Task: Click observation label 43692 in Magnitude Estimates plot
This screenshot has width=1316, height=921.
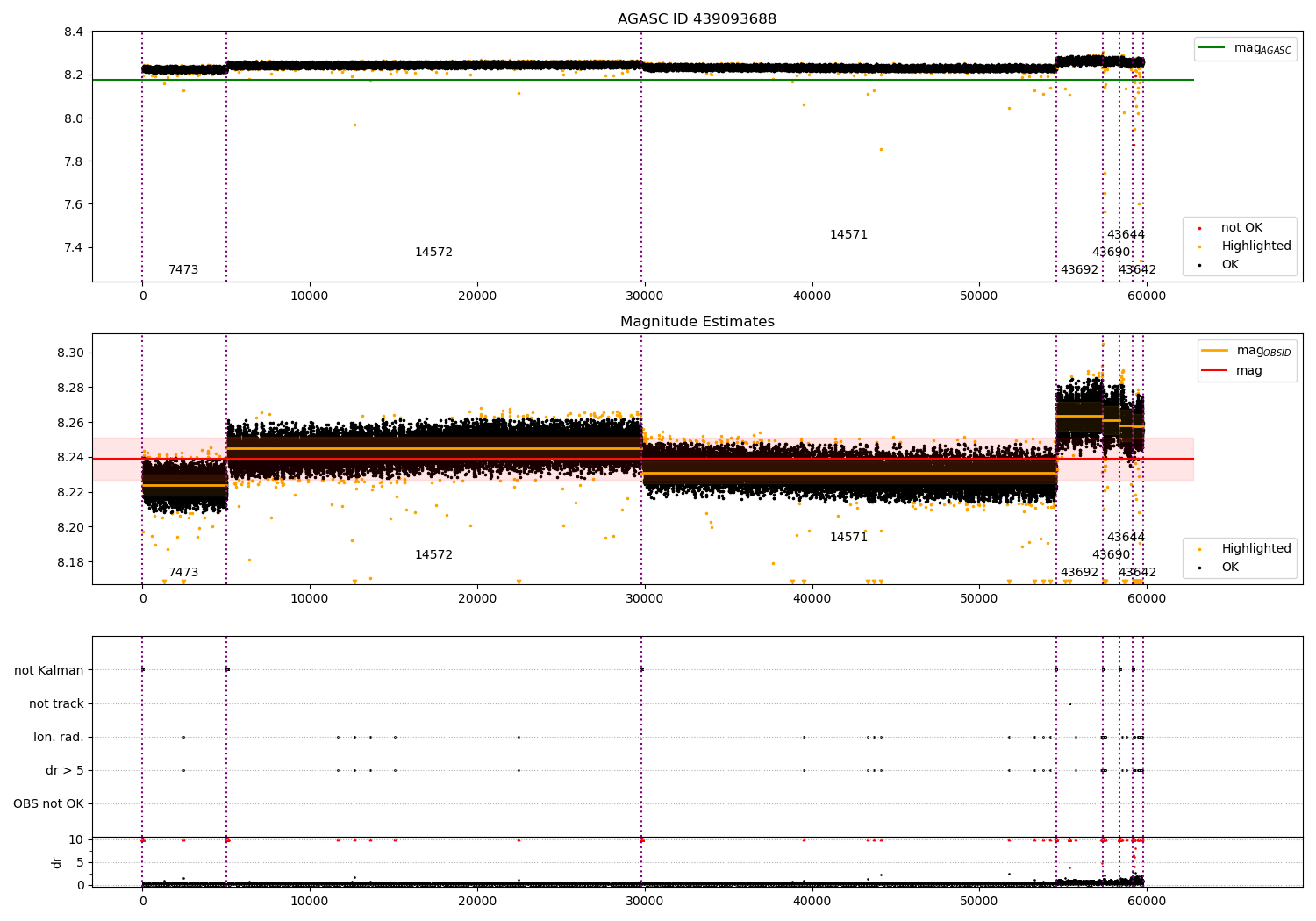Action: coord(1079,573)
